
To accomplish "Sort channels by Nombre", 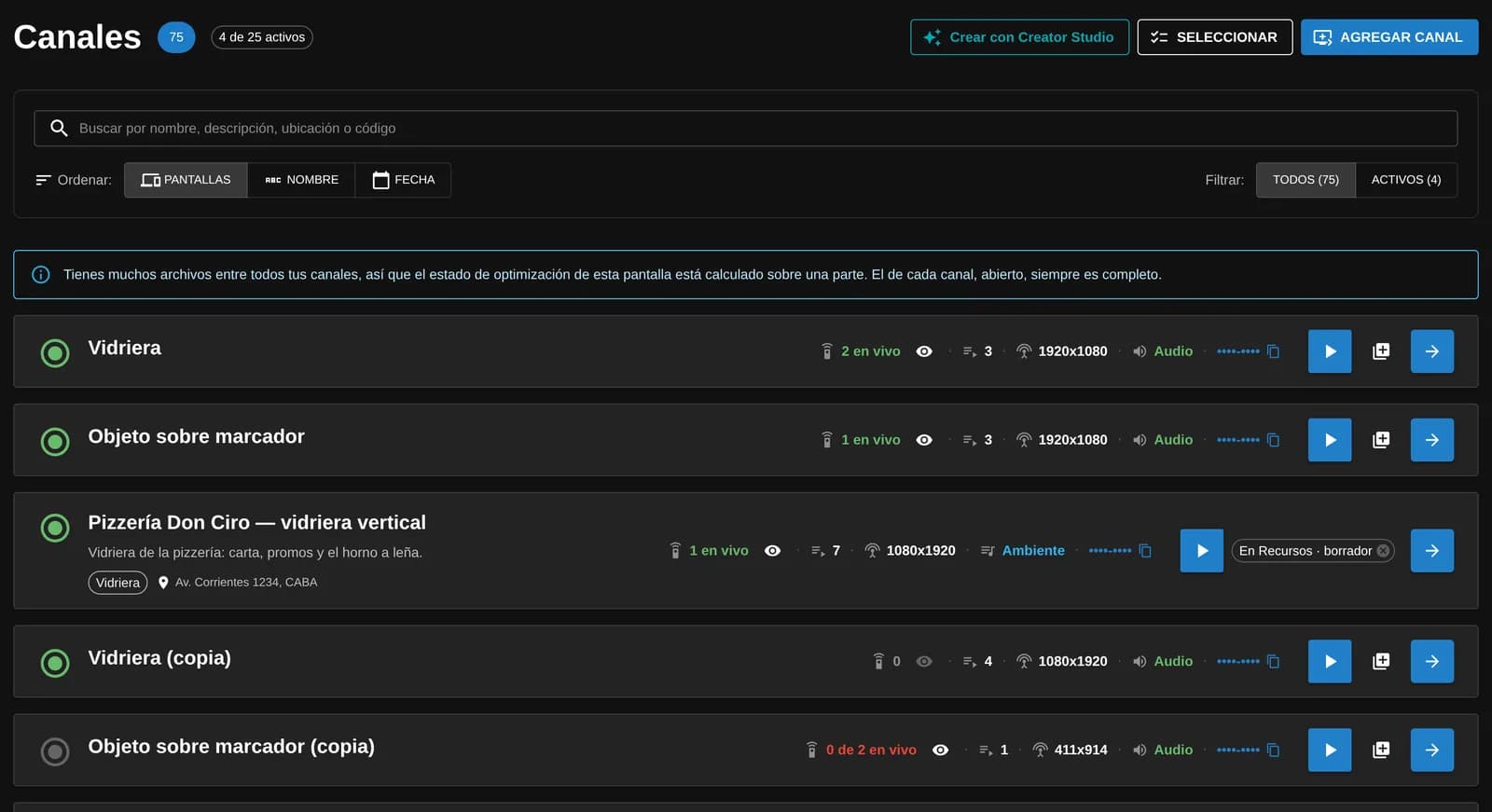I will click(301, 180).
